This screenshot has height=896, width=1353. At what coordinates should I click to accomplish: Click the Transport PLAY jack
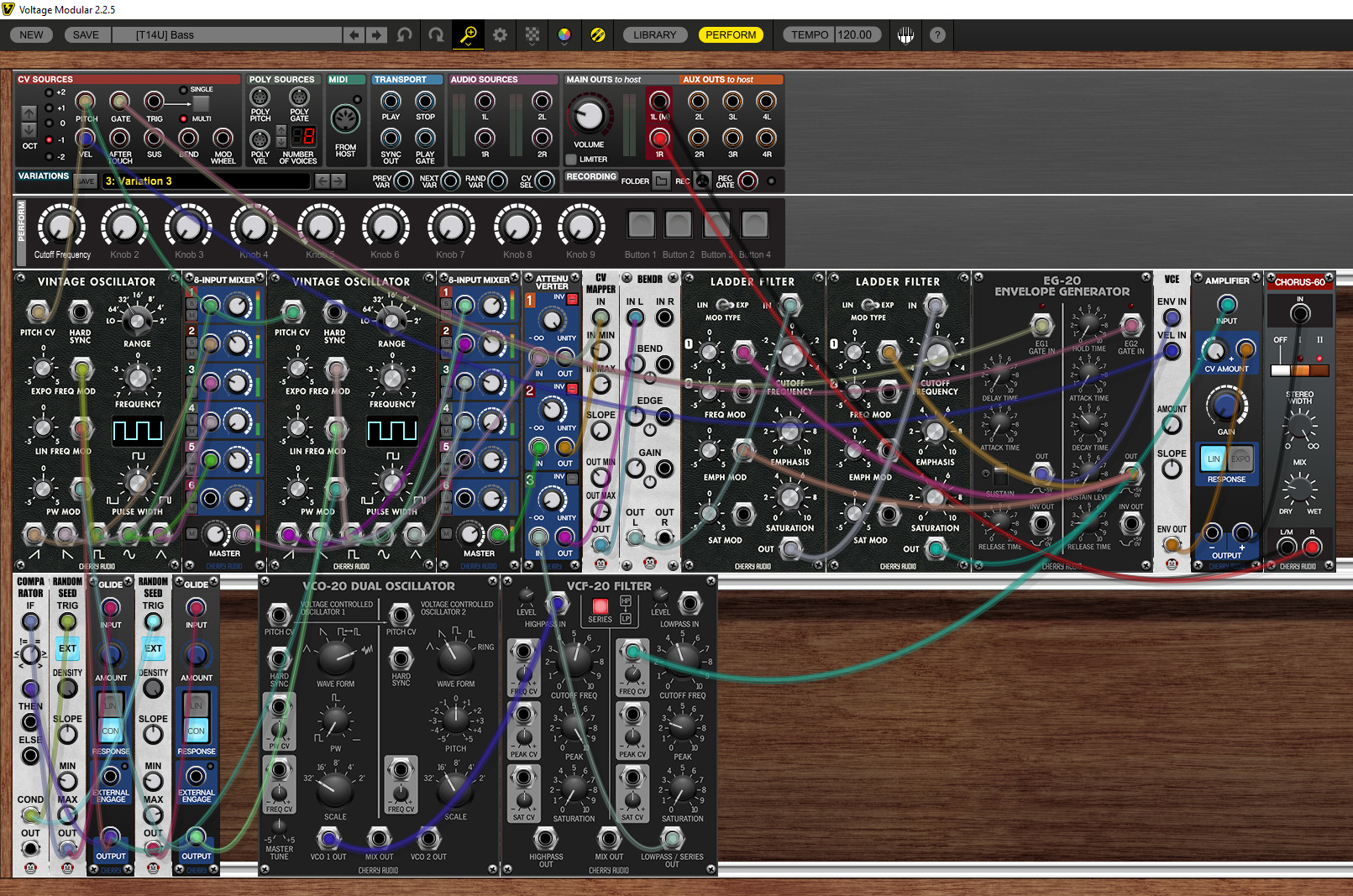(391, 101)
